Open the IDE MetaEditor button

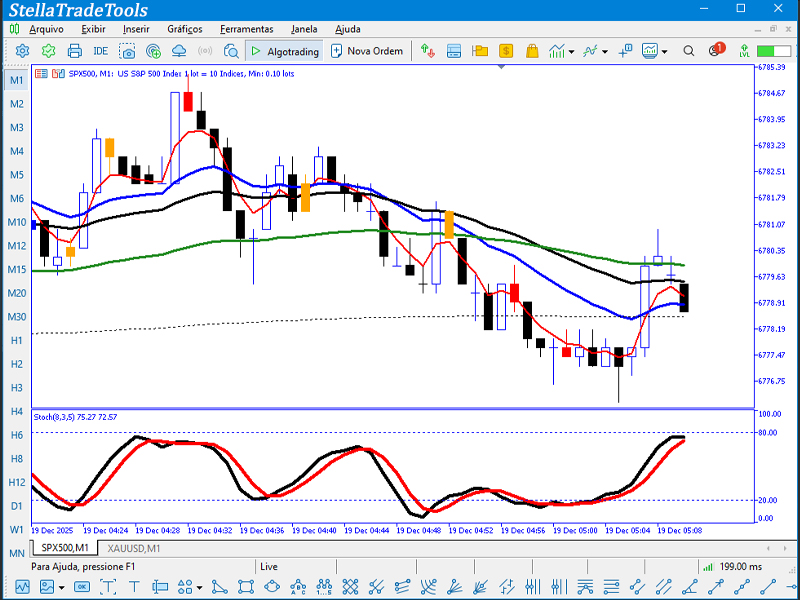101,51
